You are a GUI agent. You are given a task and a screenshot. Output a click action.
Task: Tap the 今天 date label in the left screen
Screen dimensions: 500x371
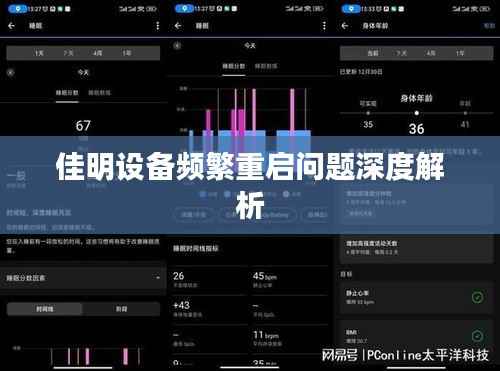click(83, 72)
